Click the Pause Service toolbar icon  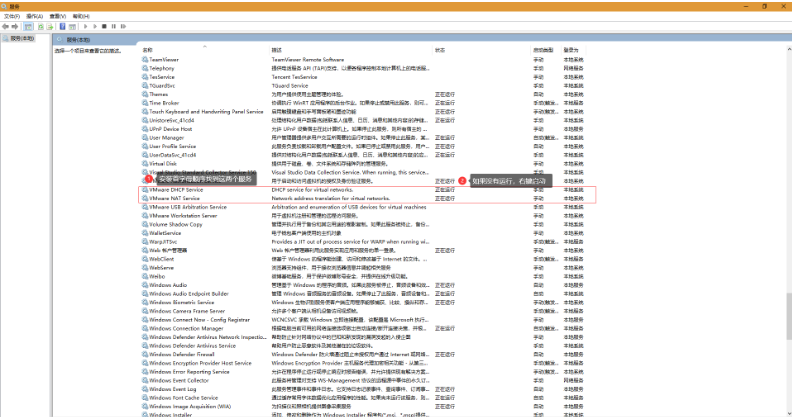tap(114, 26)
